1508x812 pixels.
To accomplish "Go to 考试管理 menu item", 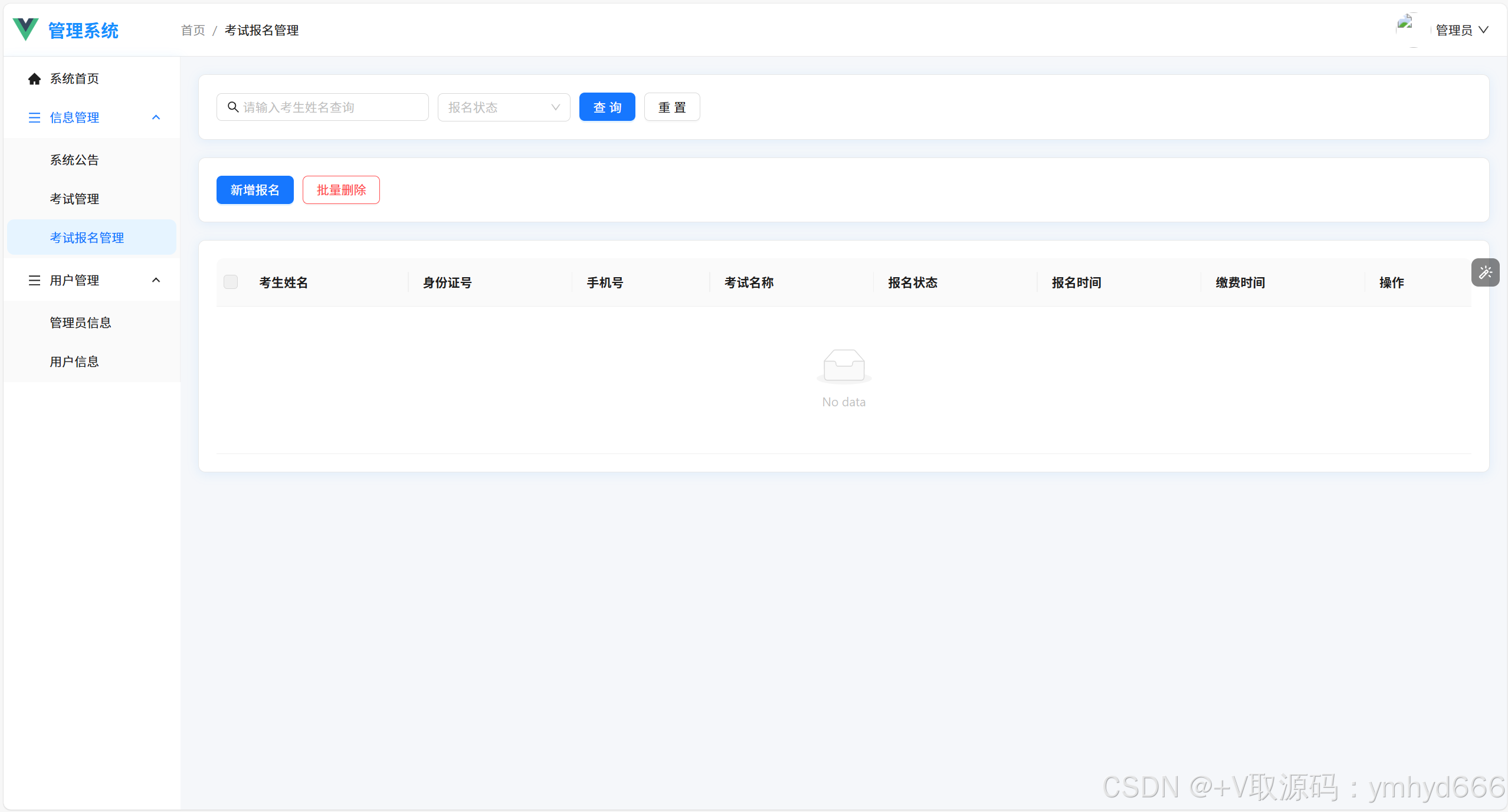I will pos(74,199).
